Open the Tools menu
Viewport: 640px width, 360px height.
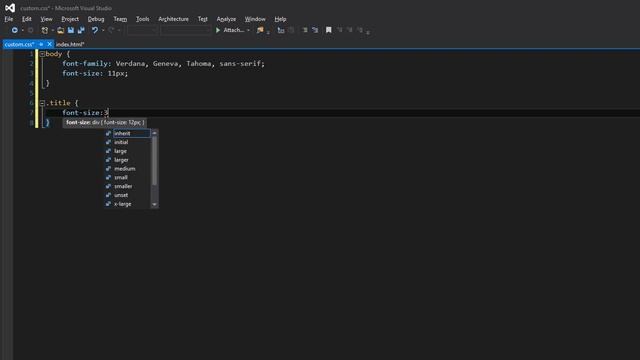point(142,19)
